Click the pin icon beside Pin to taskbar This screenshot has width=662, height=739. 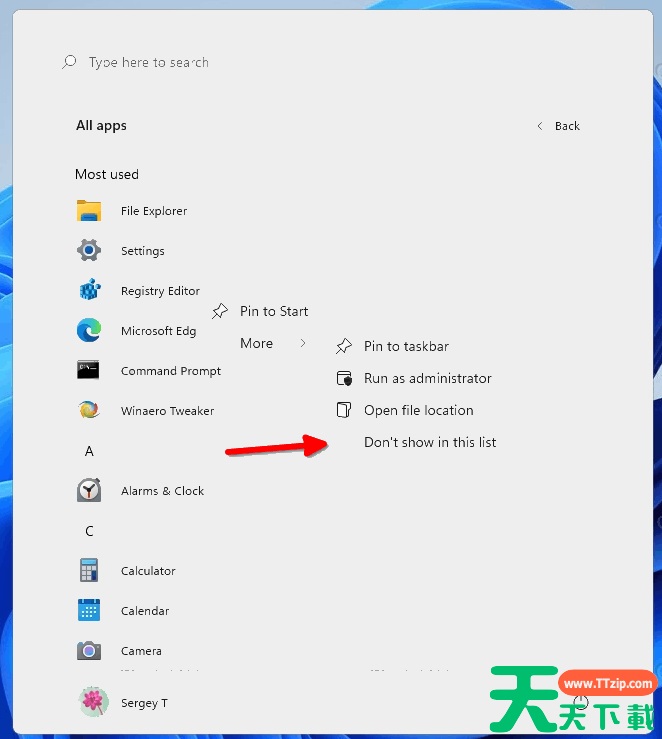tap(343, 346)
